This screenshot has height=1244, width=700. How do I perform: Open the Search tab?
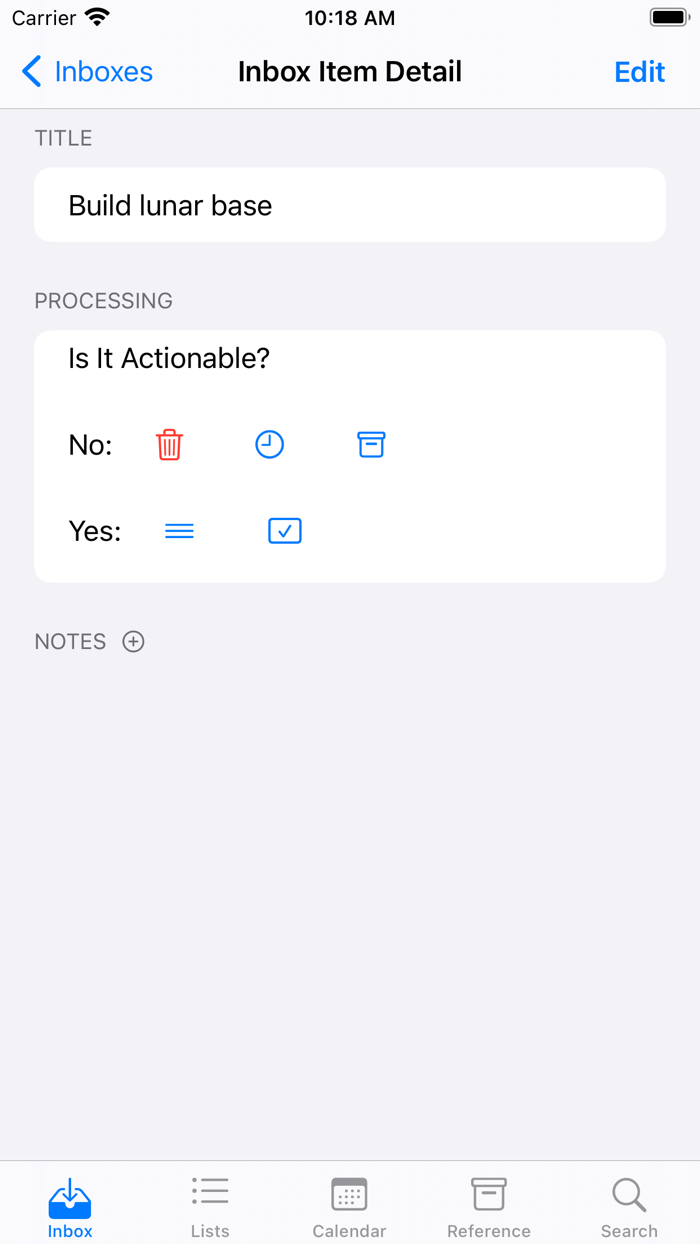point(629,1207)
